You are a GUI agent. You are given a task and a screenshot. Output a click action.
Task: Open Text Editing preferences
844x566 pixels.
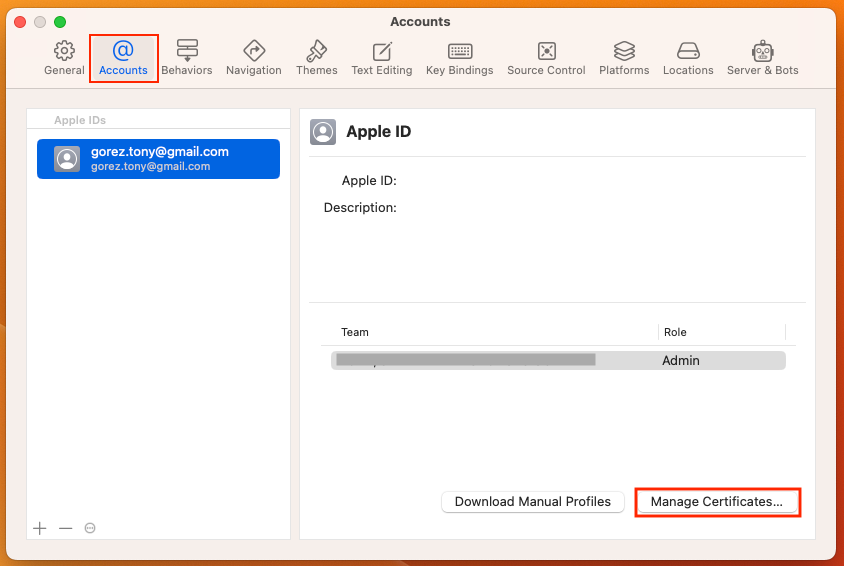(x=382, y=58)
